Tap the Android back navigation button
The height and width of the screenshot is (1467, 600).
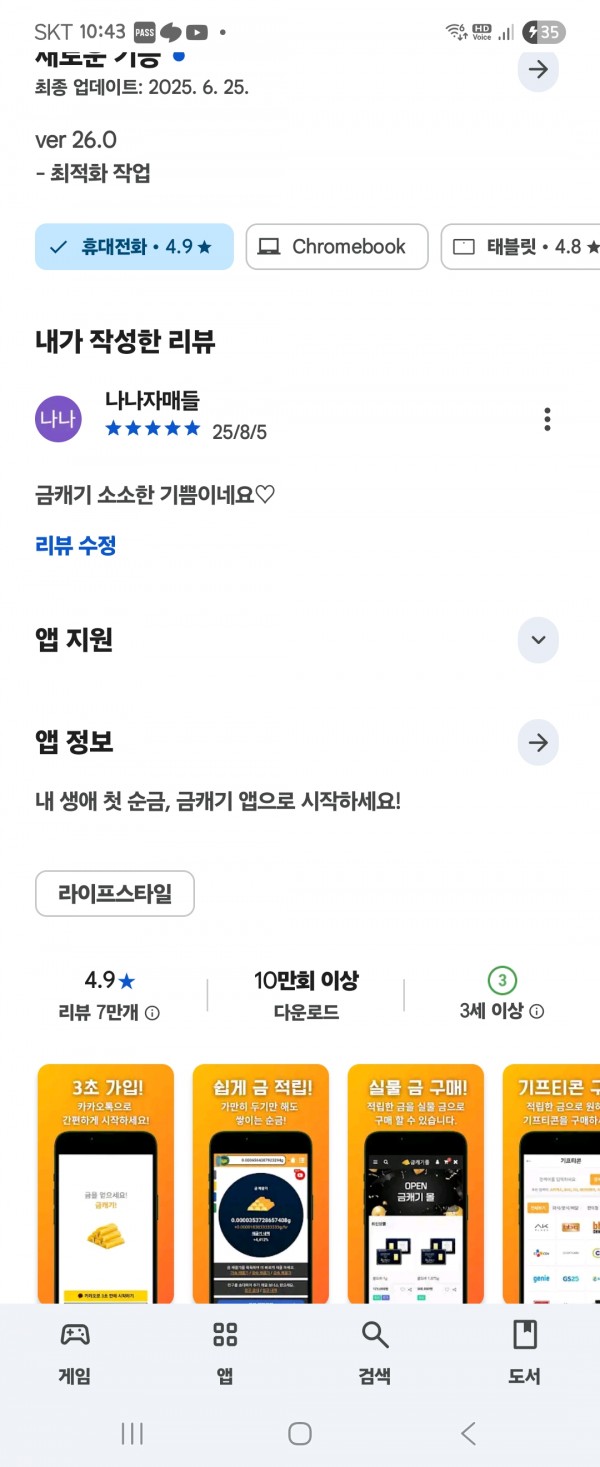tap(468, 1433)
